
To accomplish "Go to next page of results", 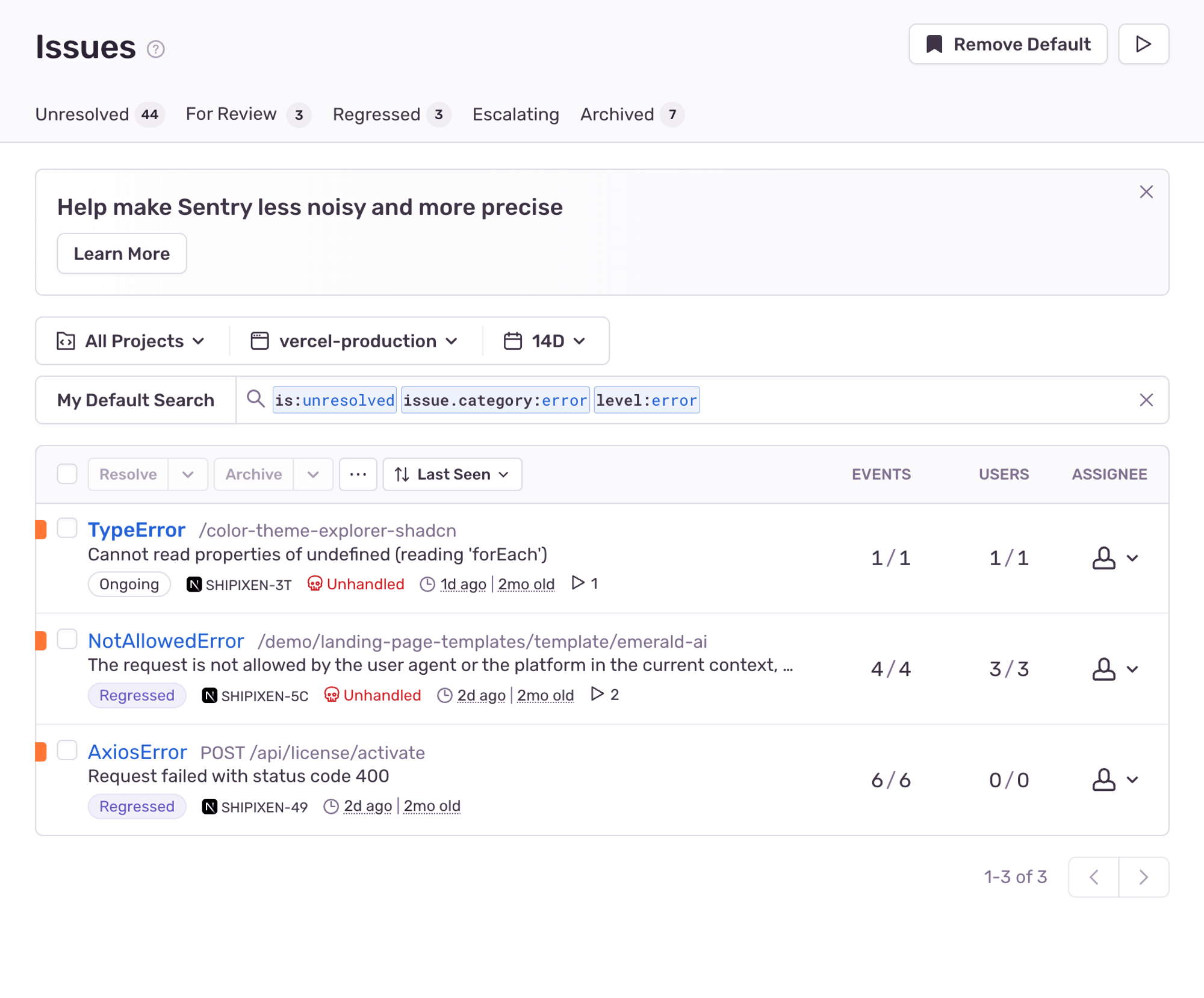I will click(1143, 877).
